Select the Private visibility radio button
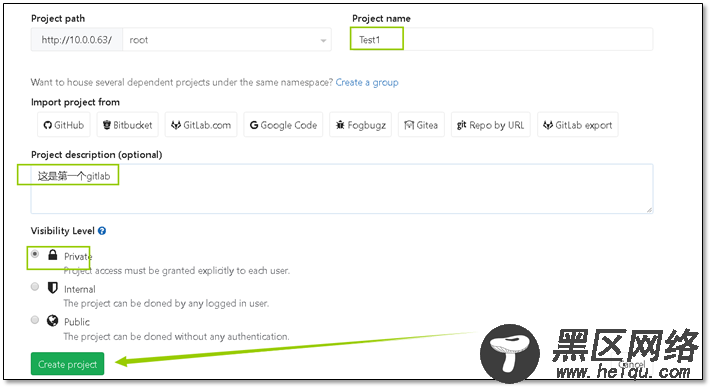Screen dimensions: 712x389 pos(35,254)
